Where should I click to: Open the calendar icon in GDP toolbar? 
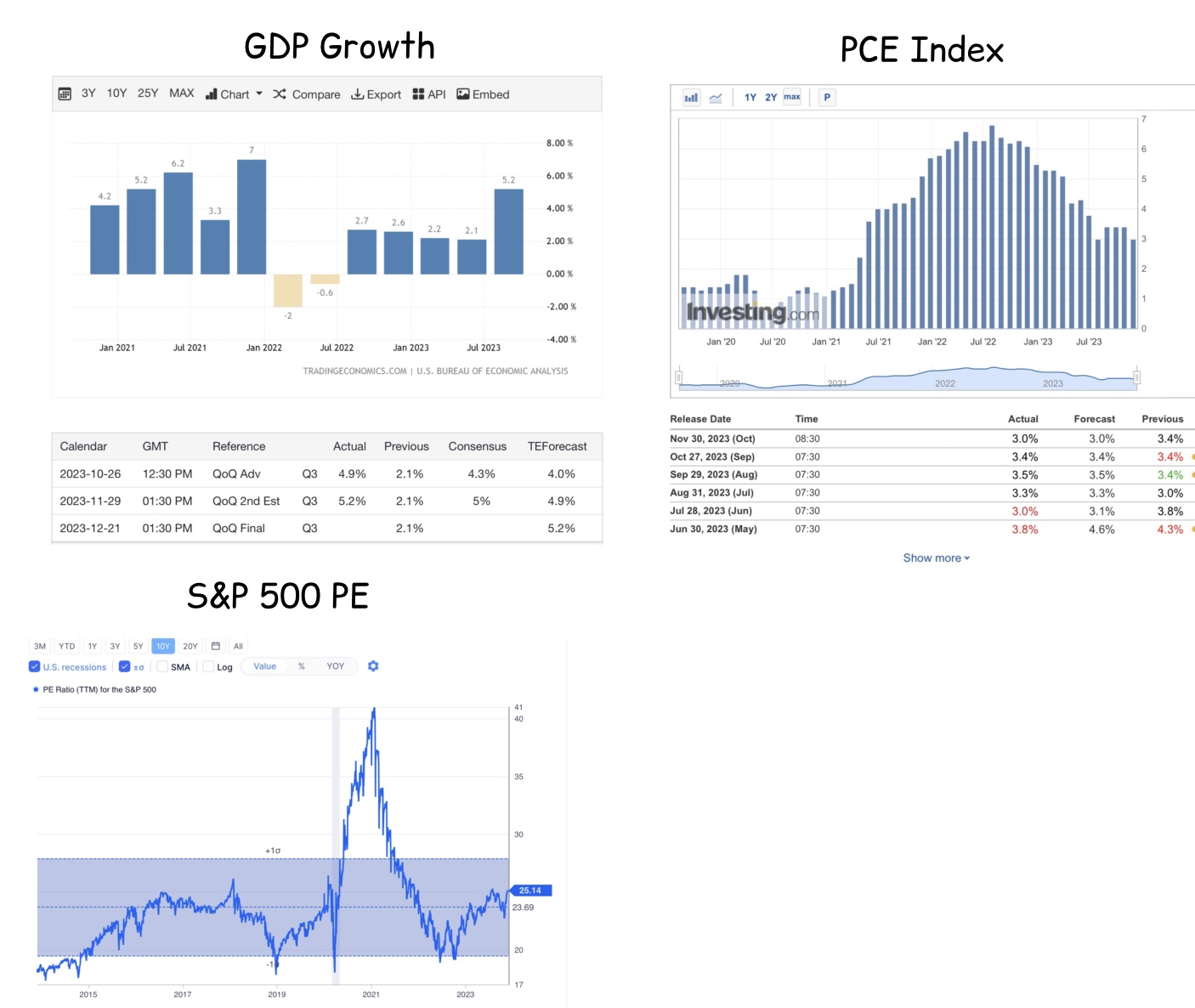(x=65, y=93)
